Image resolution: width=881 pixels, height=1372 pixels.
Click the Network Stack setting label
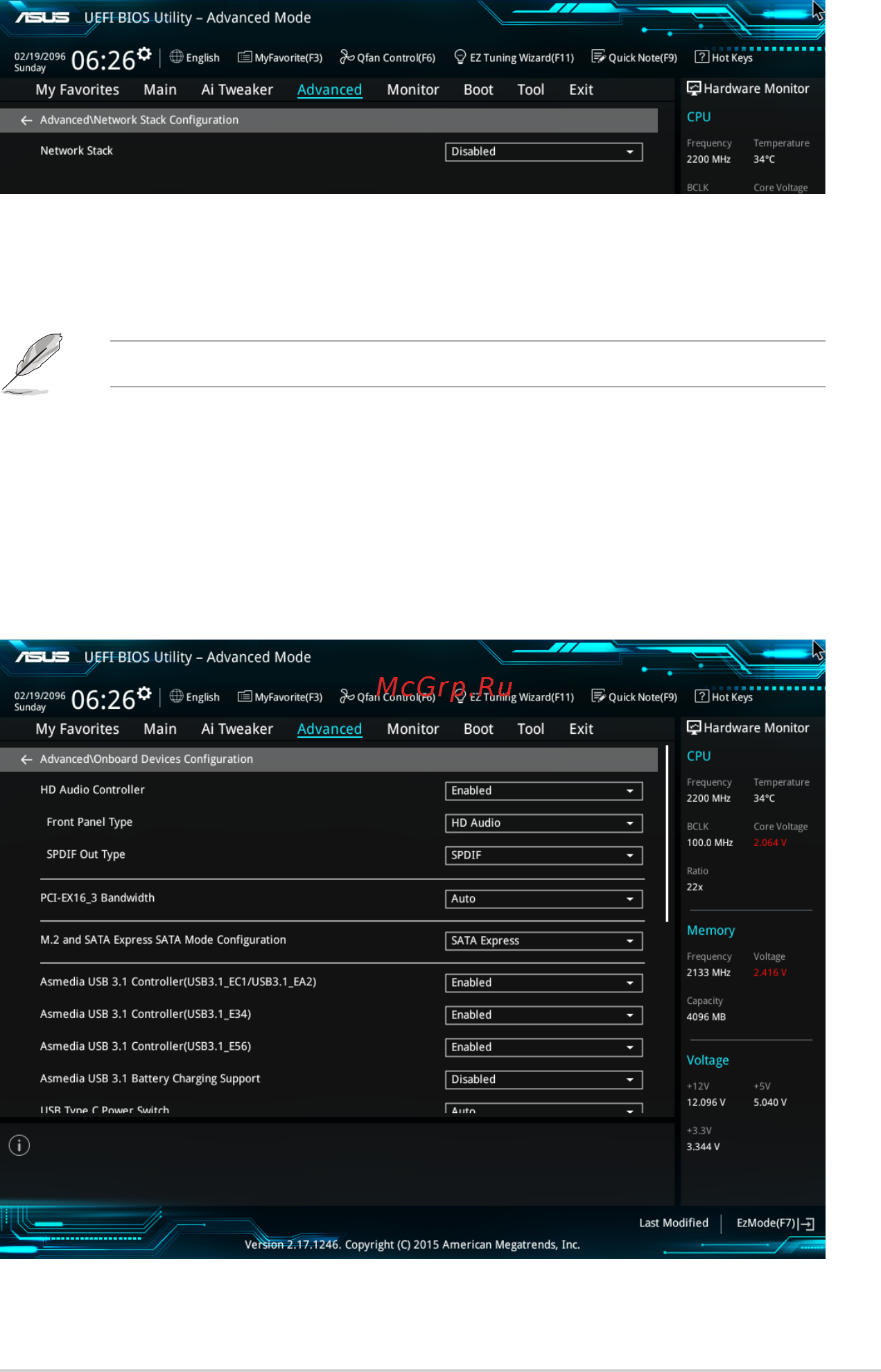tap(76, 151)
